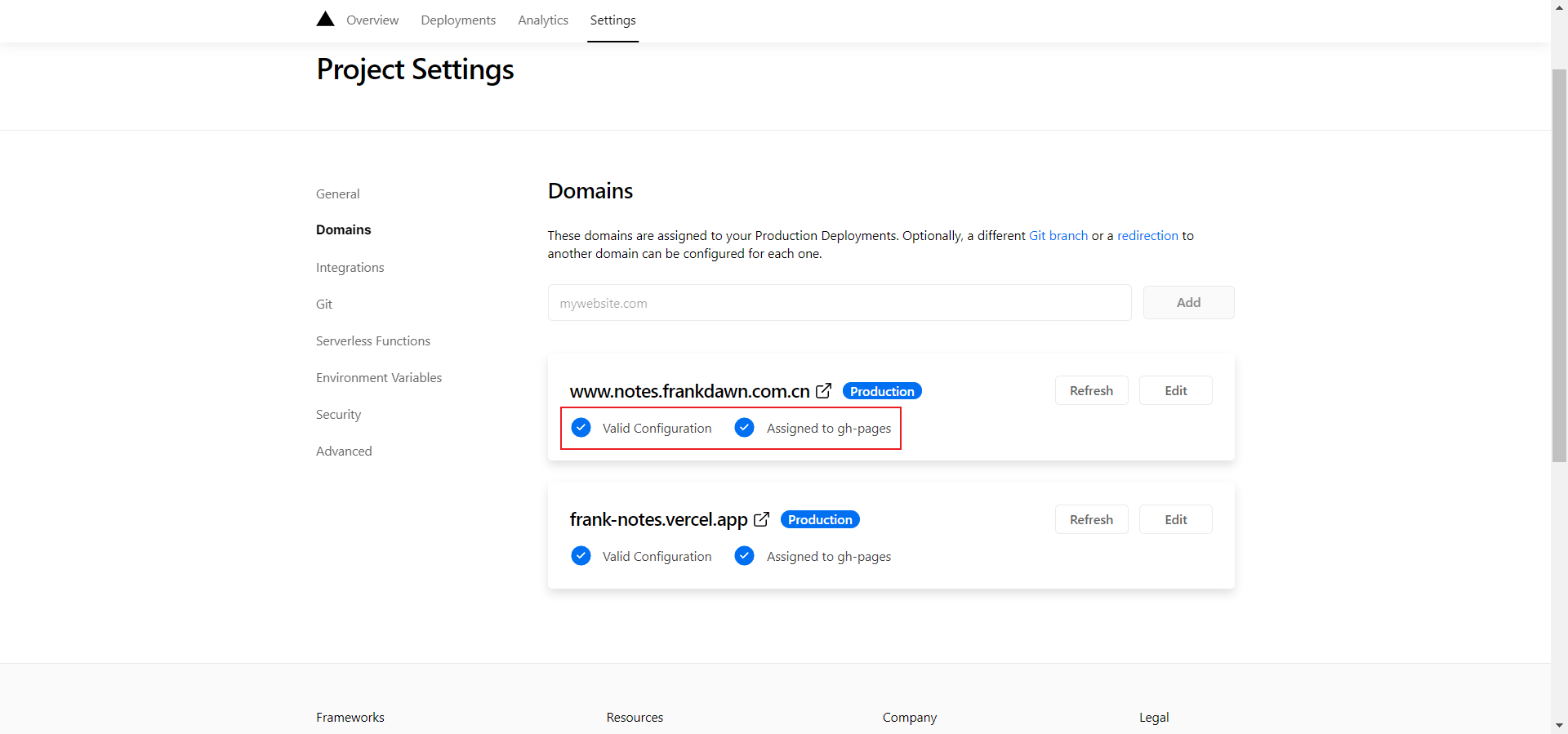Select the Settings tab
Screen dimensions: 1568x734
click(x=612, y=20)
